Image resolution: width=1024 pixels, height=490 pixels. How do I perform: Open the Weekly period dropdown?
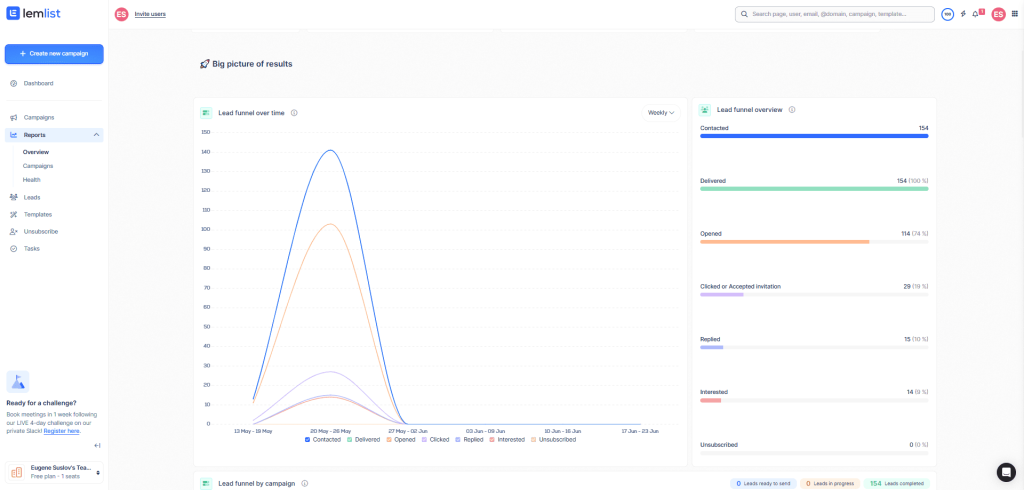tap(661, 113)
